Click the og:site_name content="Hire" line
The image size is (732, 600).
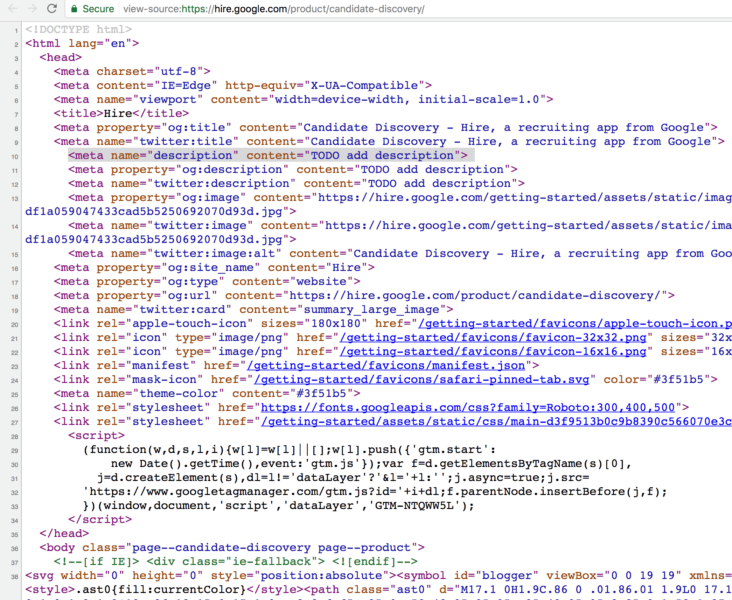tap(214, 268)
